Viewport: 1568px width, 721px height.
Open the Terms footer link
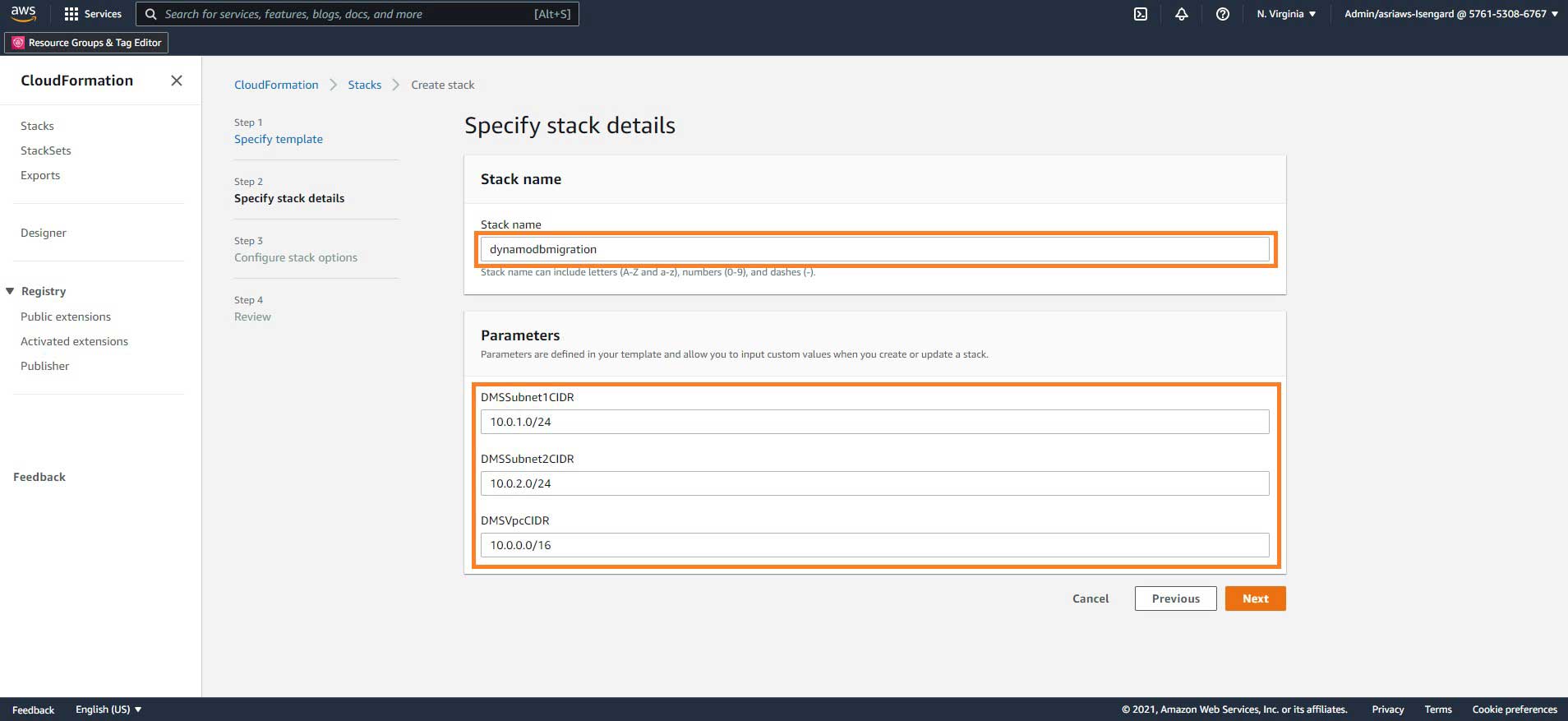click(1438, 709)
